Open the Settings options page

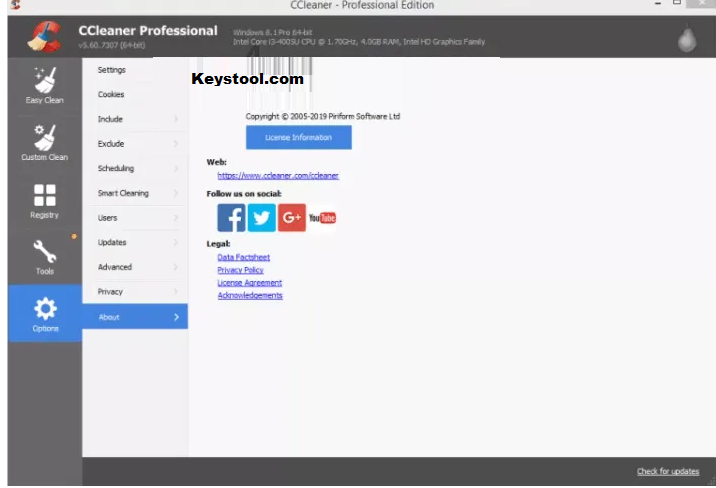(x=135, y=70)
